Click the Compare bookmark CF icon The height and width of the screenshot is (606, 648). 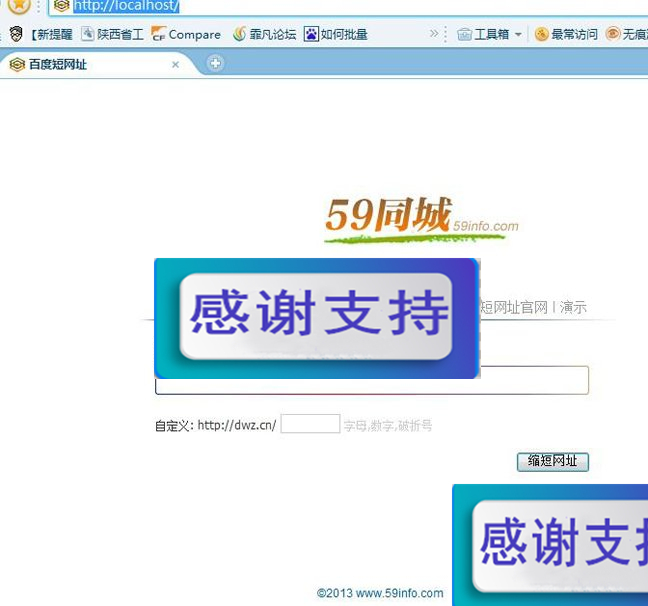(158, 34)
